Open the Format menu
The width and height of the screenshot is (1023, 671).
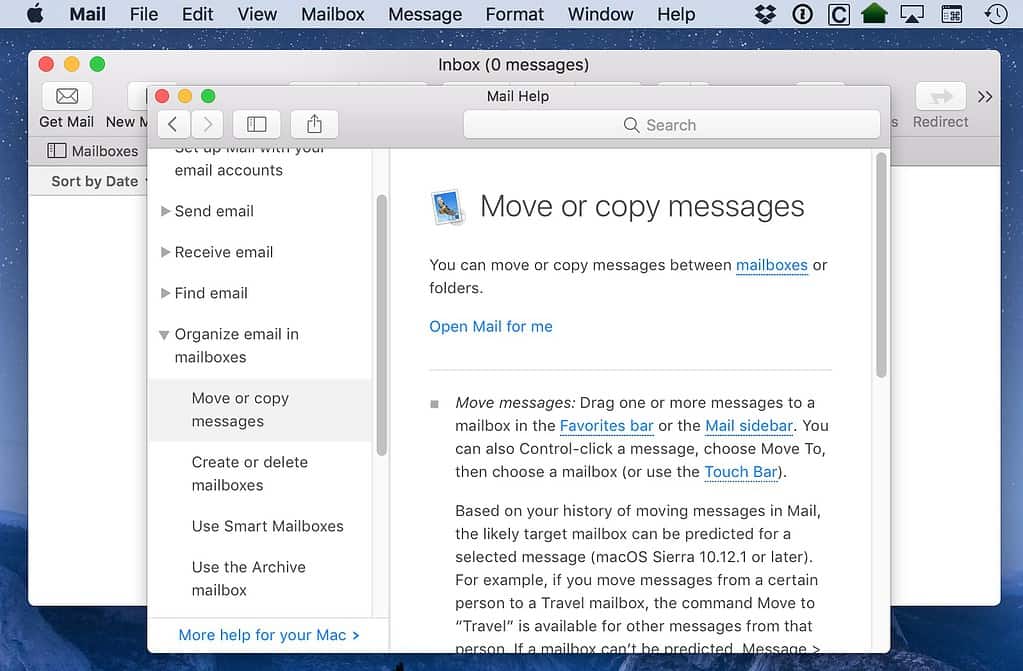click(x=514, y=14)
